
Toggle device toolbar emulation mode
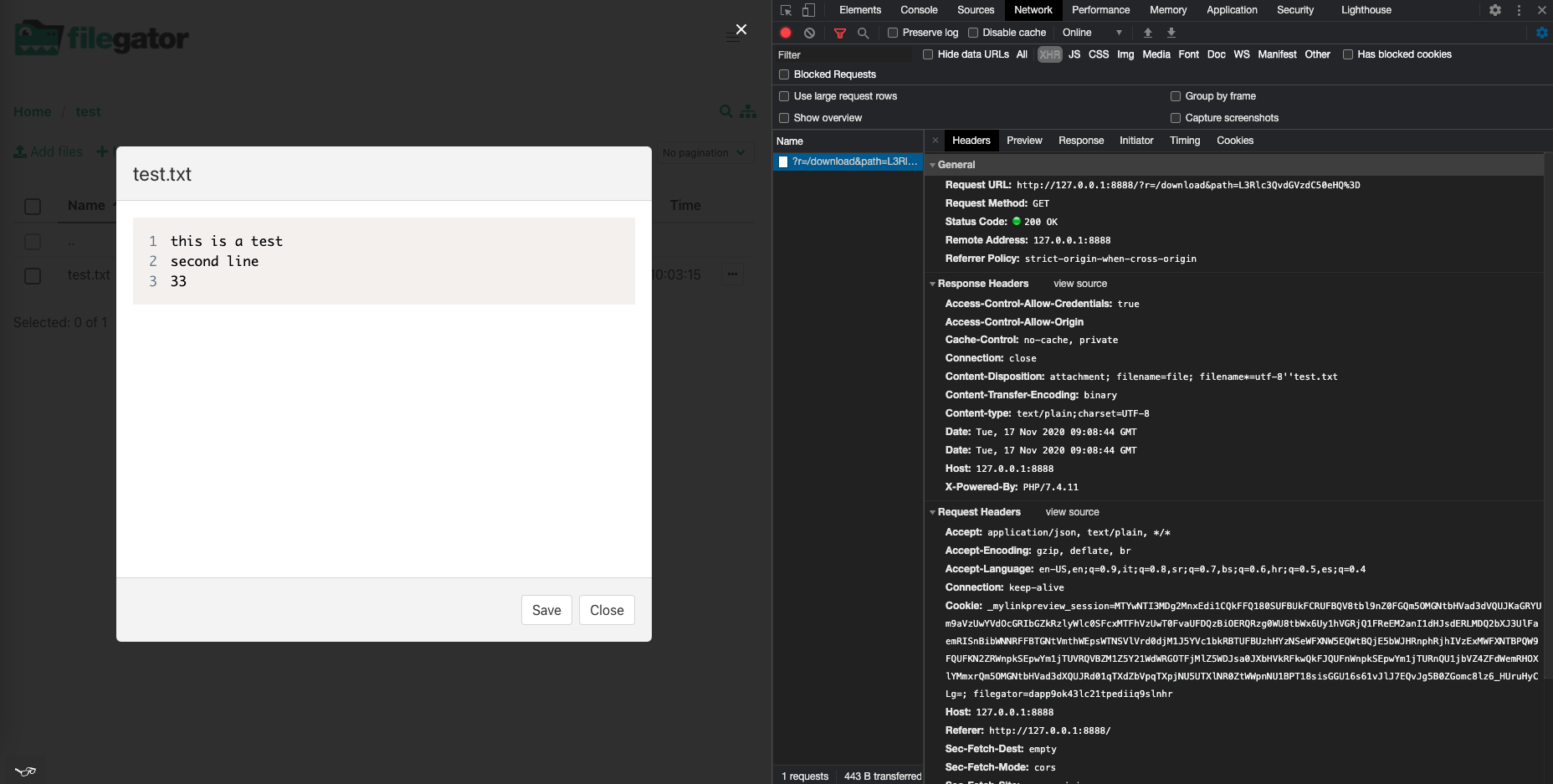pos(808,10)
